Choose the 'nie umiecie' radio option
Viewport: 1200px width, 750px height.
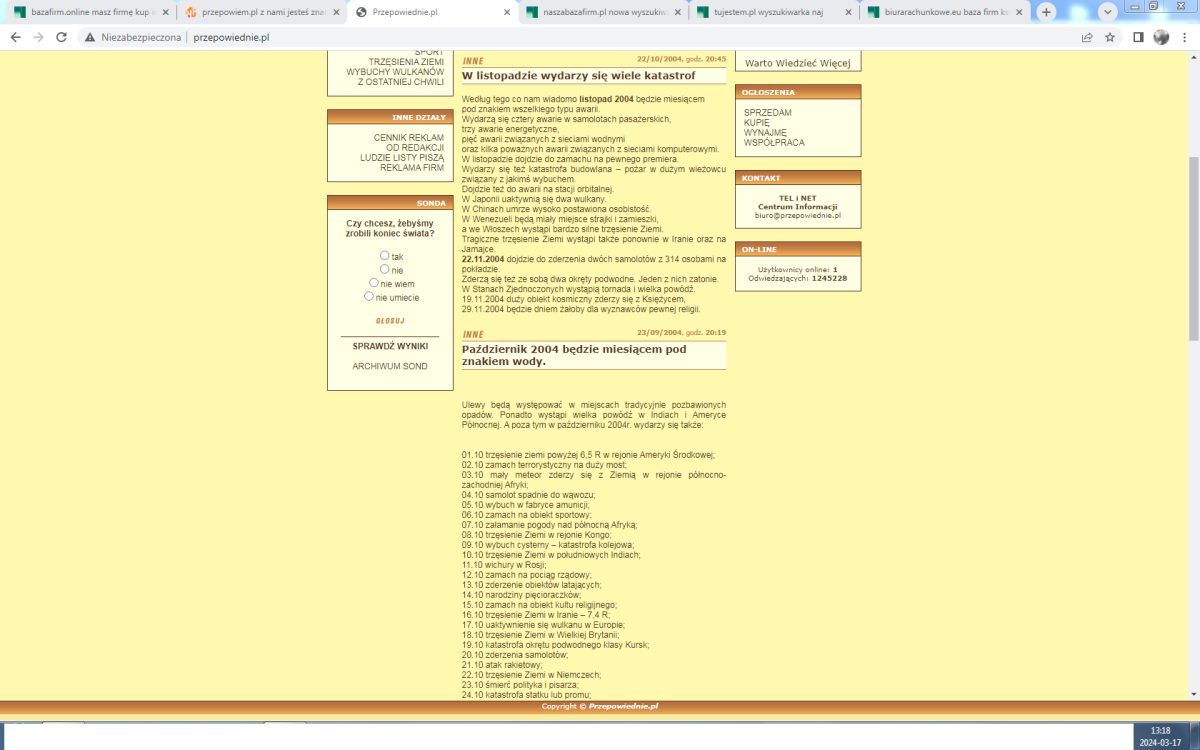pos(369,296)
